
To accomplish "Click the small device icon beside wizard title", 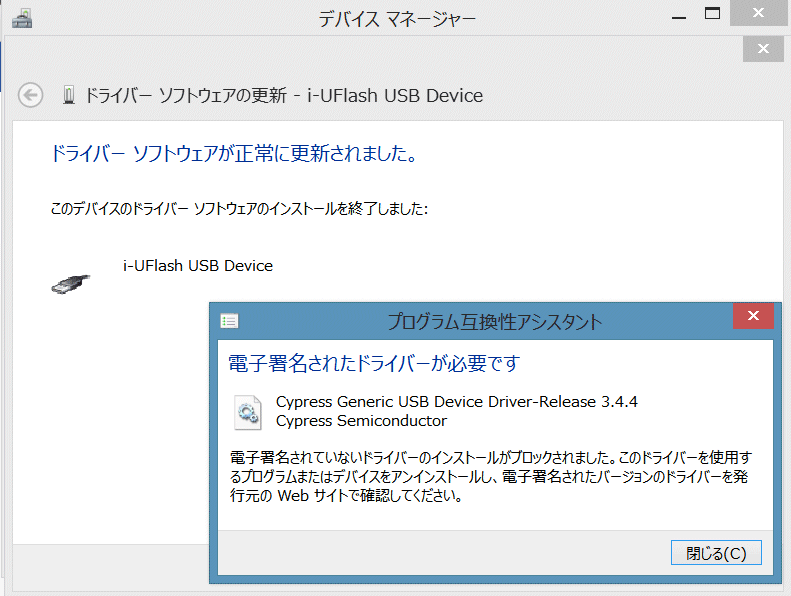I will 68,96.
